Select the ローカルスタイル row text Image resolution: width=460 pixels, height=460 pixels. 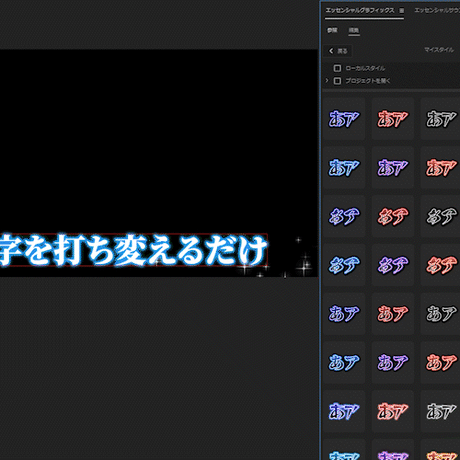click(365, 68)
